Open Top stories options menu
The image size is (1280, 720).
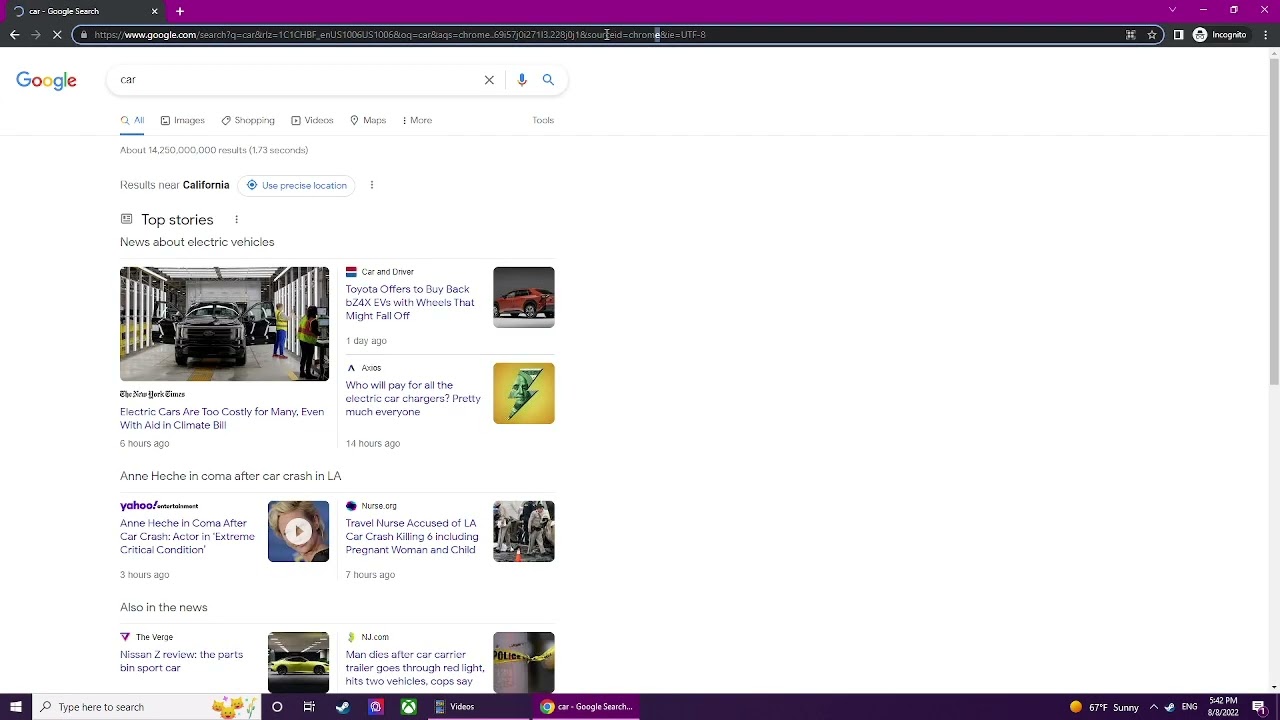(x=236, y=220)
